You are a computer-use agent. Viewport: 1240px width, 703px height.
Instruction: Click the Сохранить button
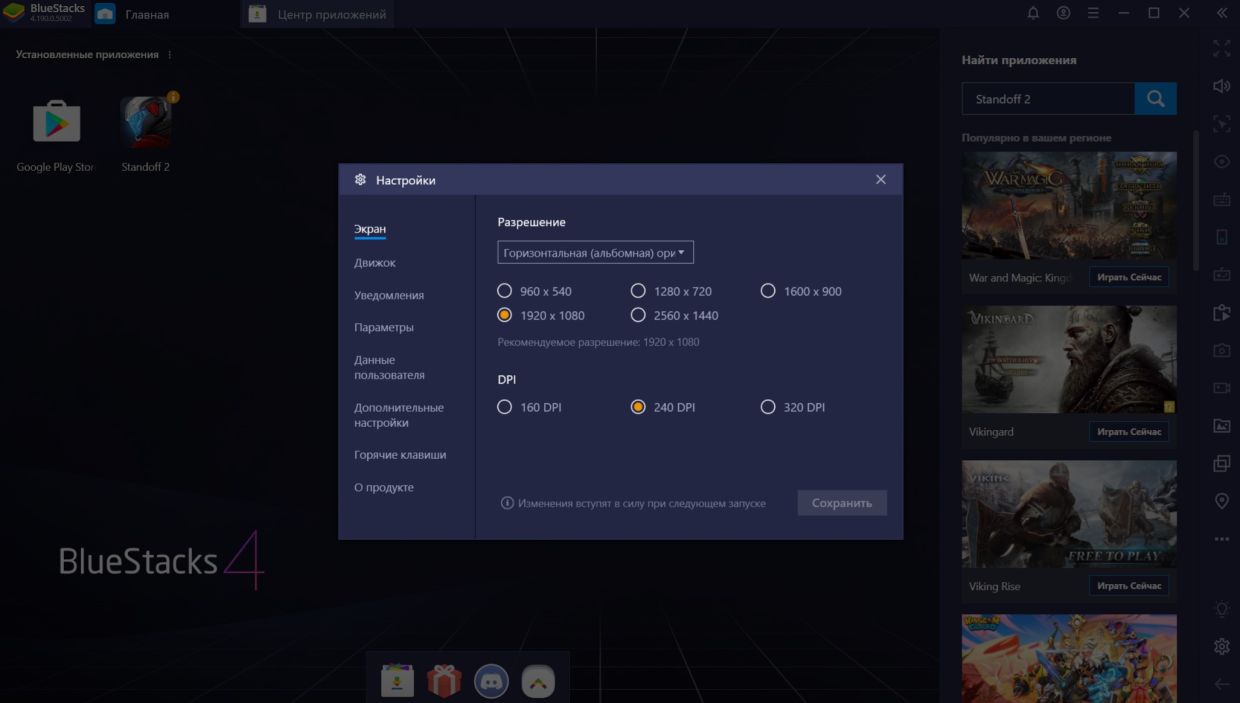pos(842,503)
